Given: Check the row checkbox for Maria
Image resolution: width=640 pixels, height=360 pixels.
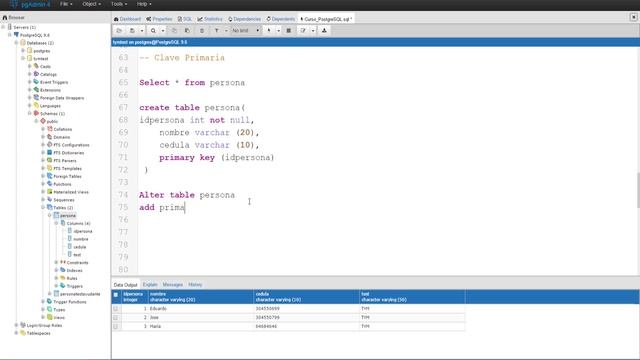Looking at the screenshot, I should coord(116,327).
